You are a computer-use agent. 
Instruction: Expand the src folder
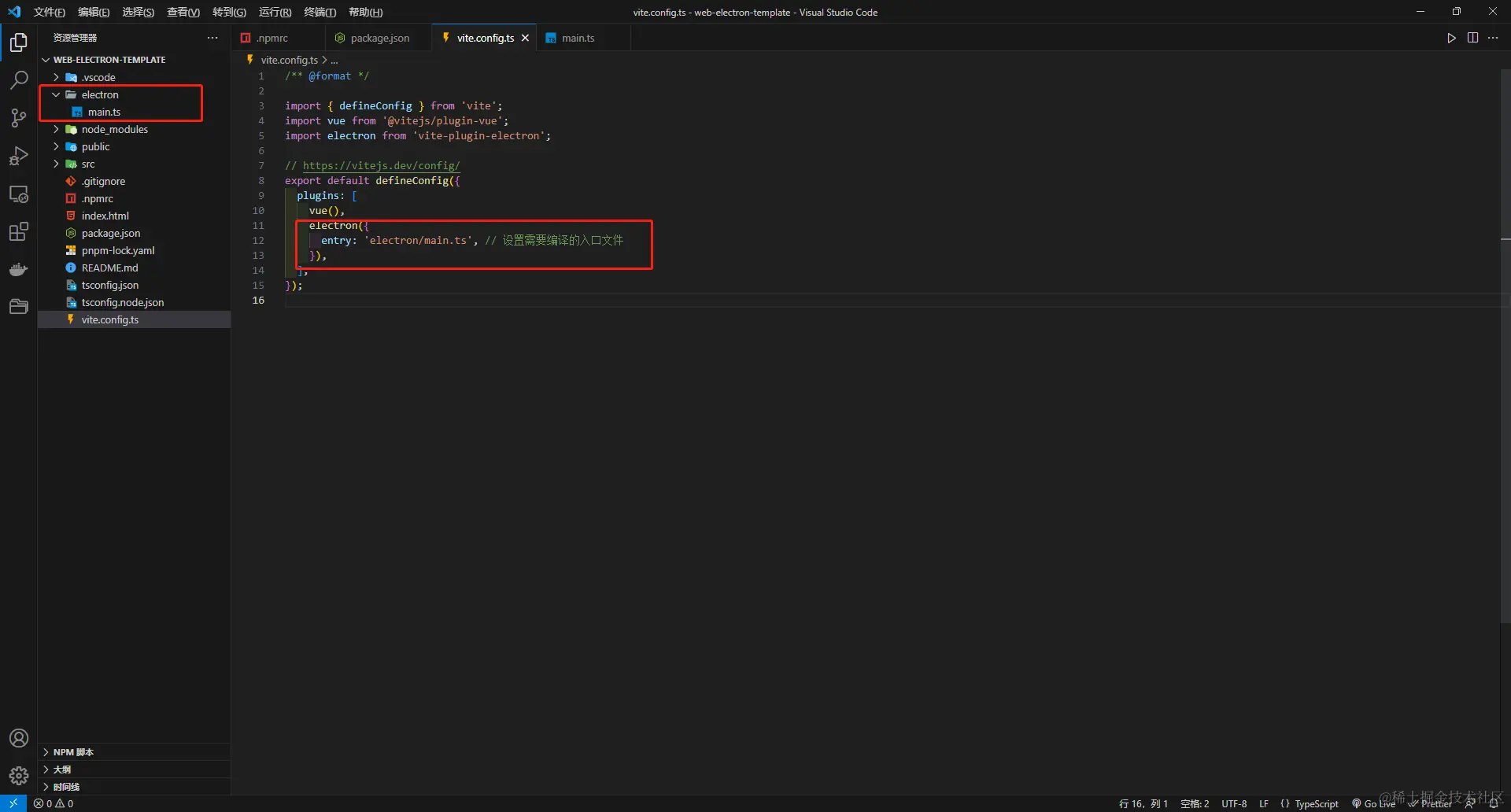tap(56, 164)
